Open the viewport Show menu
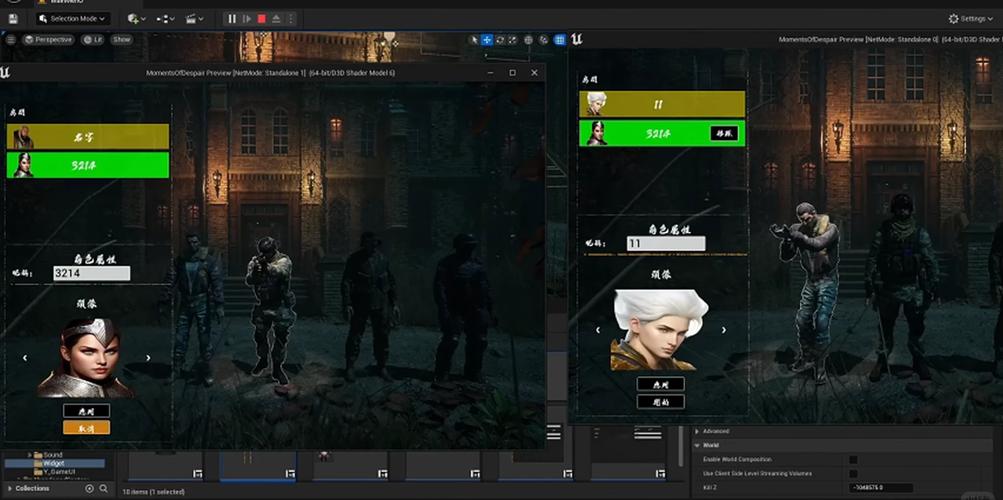The width and height of the screenshot is (1003, 500). point(122,40)
